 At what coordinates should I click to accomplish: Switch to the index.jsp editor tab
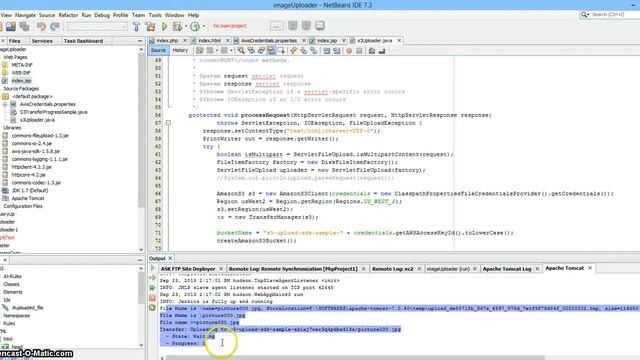click(327, 41)
